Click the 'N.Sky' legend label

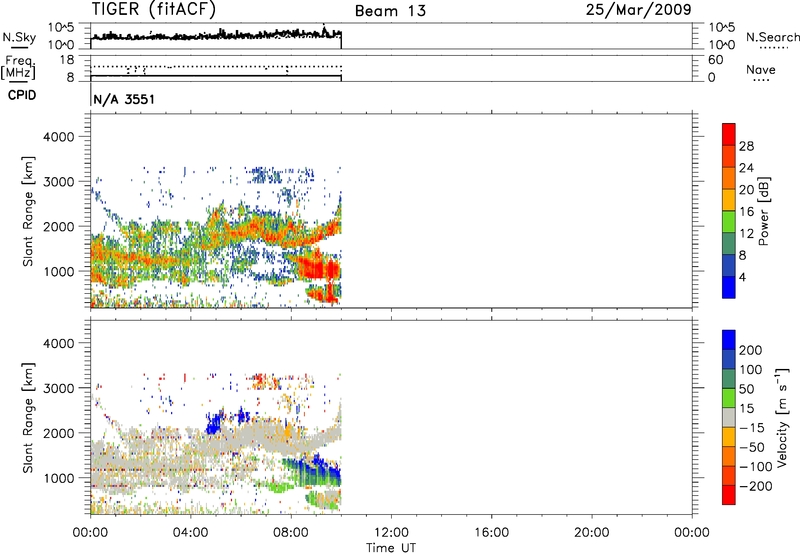coord(19,37)
